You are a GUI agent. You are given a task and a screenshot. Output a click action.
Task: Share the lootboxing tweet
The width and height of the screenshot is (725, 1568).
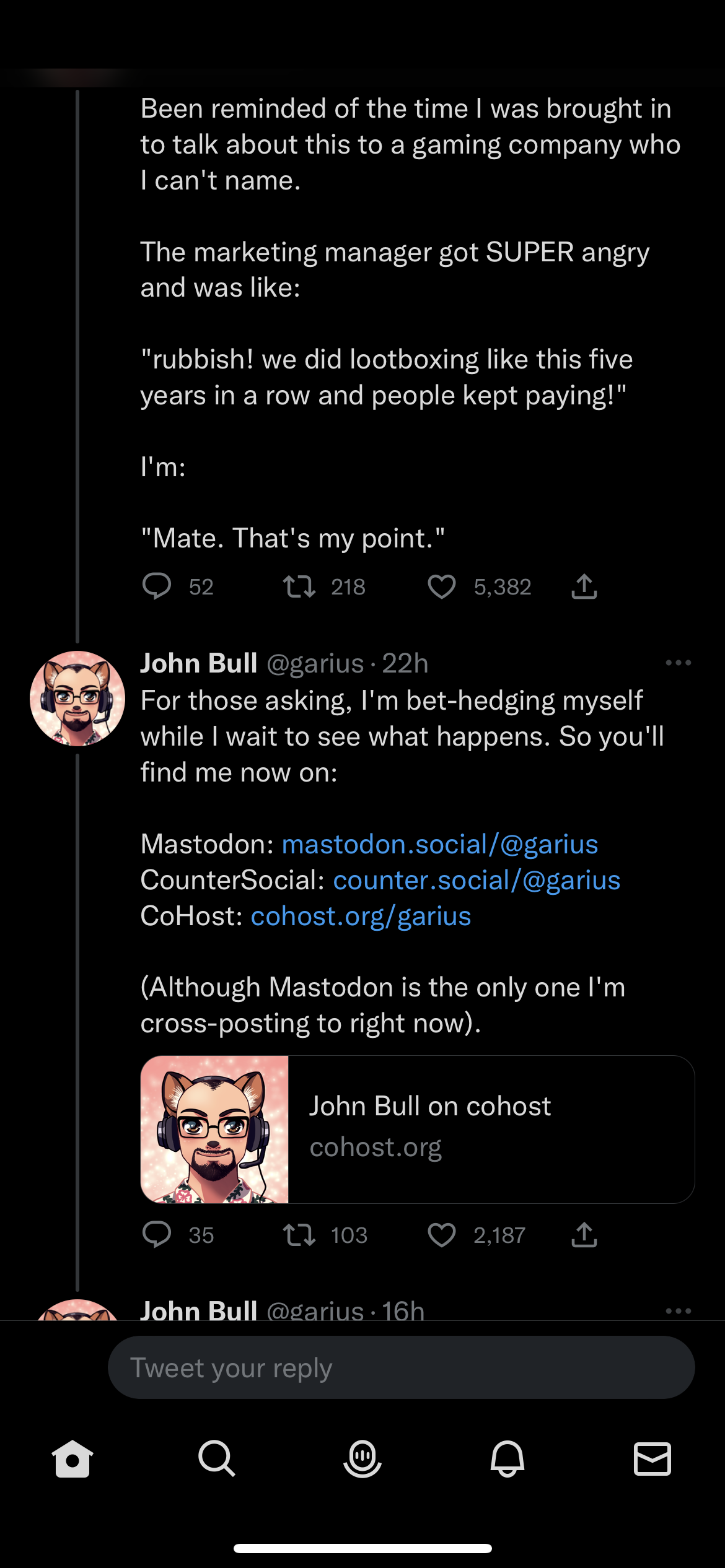point(584,586)
